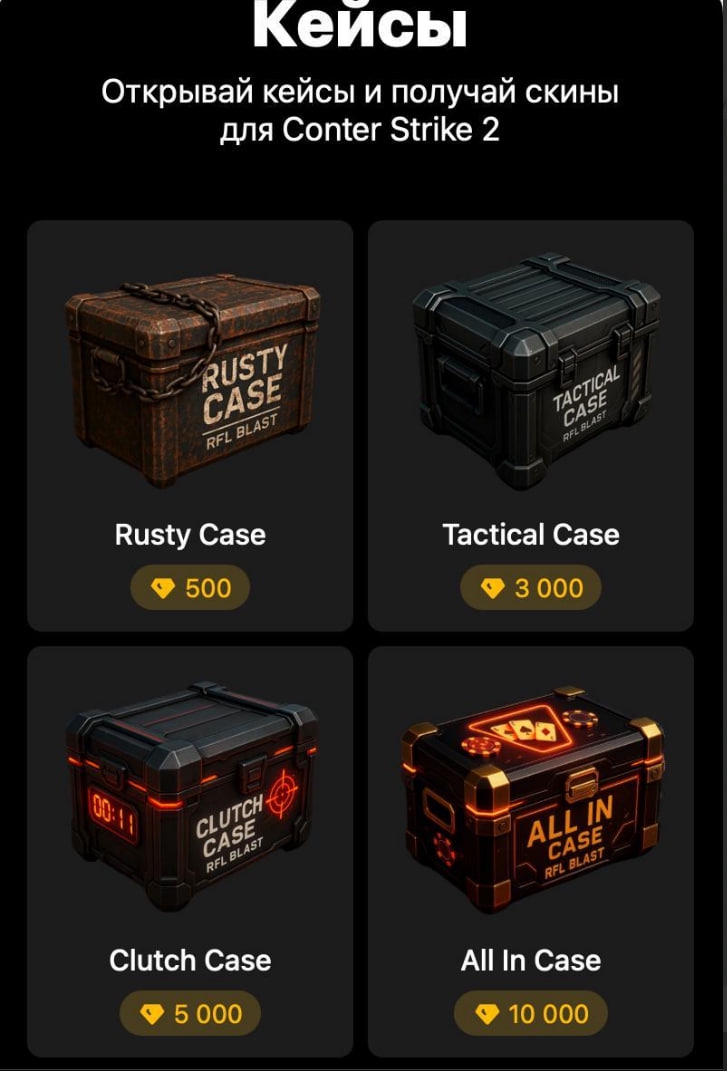Click the diamond icon next to 10 000
The height and width of the screenshot is (1071, 727).
pyautogui.click(x=486, y=1014)
